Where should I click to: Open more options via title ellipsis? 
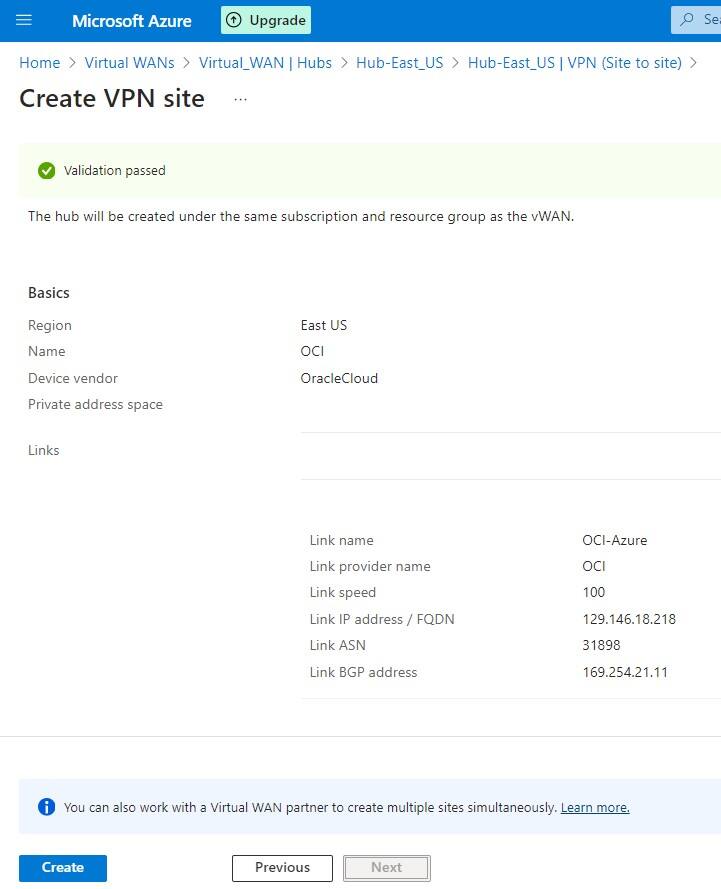tap(239, 100)
